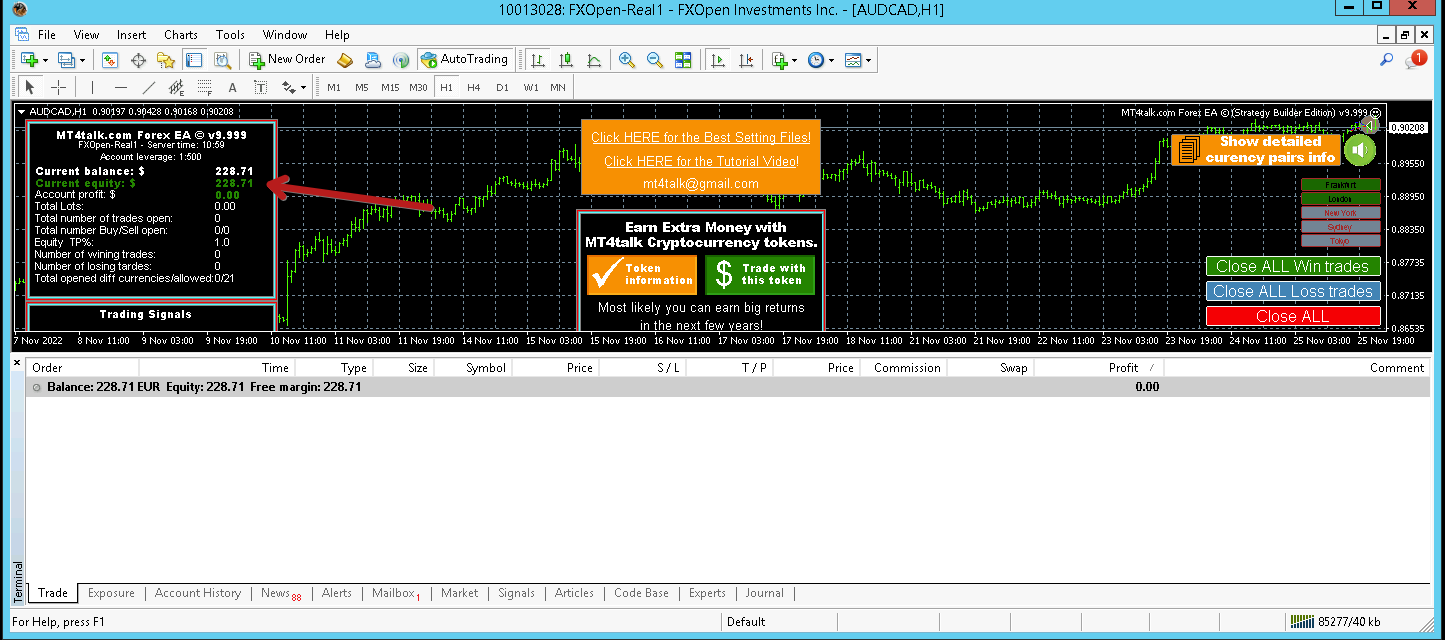Draw a horizontal line tool
Image resolution: width=1445 pixels, height=640 pixels.
[x=121, y=87]
